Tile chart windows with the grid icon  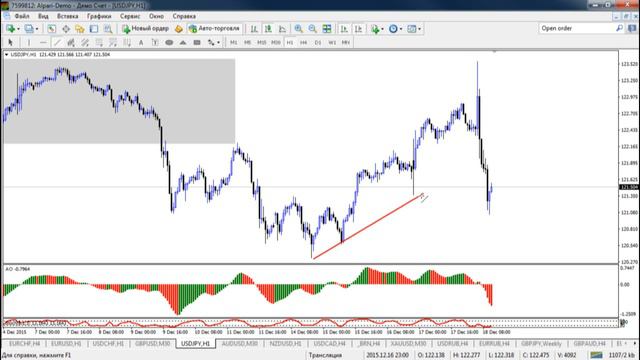point(327,29)
